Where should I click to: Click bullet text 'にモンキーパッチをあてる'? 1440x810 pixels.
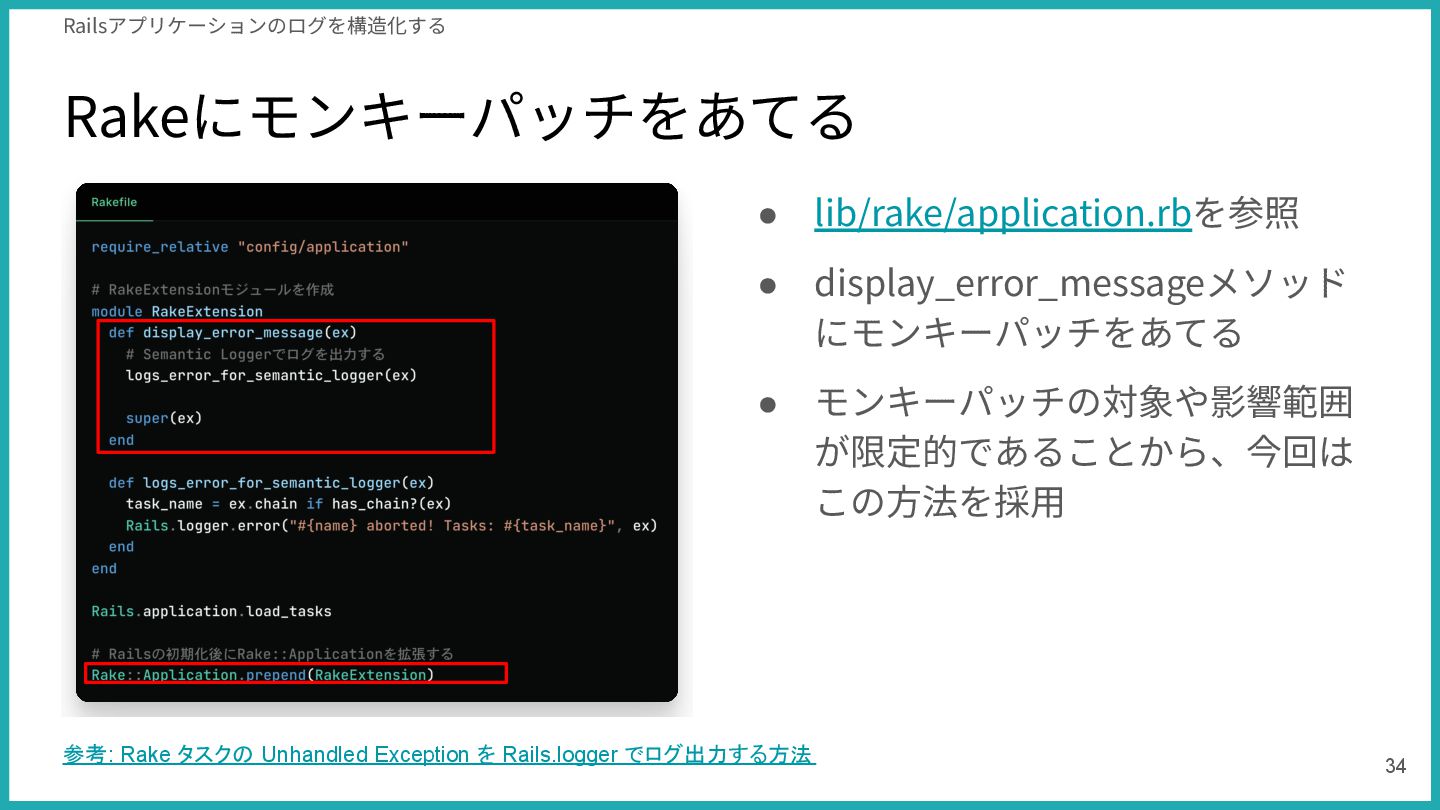(x=1029, y=332)
